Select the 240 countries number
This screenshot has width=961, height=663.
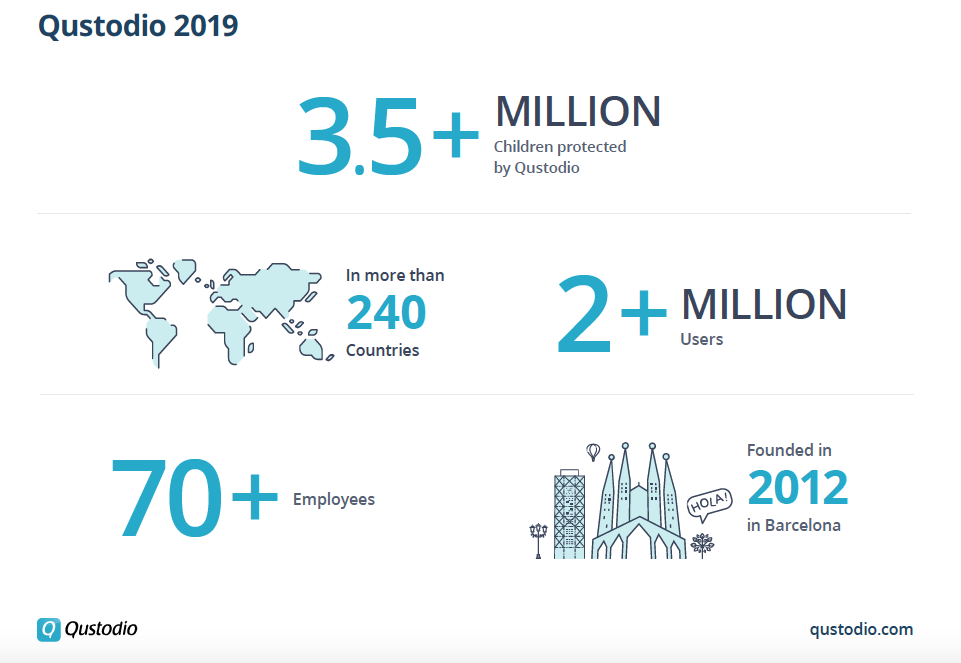point(386,313)
